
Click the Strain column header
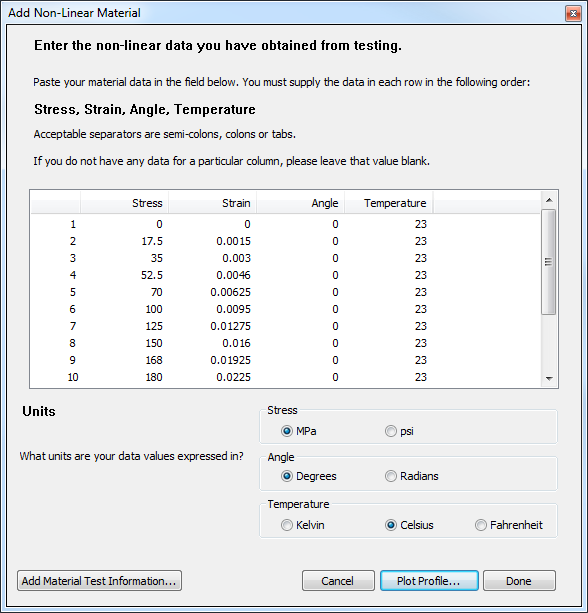212,203
